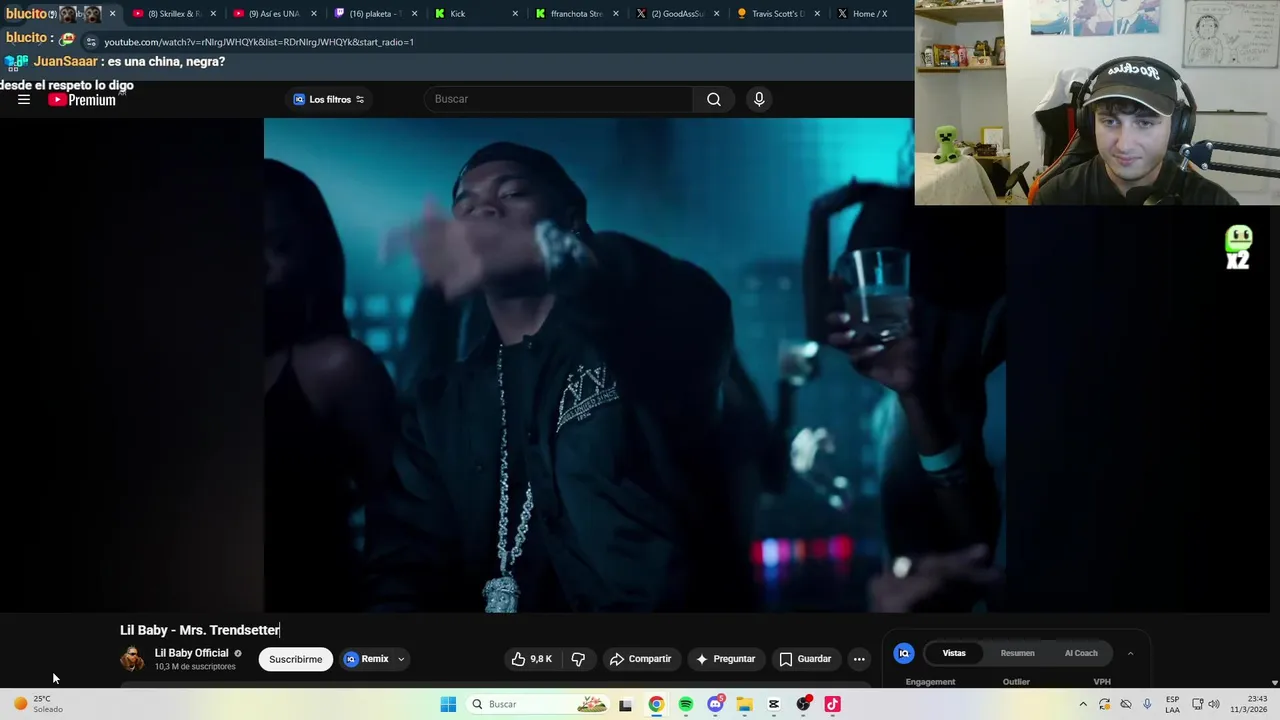Open the YouTube hamburger guide menu
Image resolution: width=1280 pixels, height=720 pixels.
click(24, 99)
